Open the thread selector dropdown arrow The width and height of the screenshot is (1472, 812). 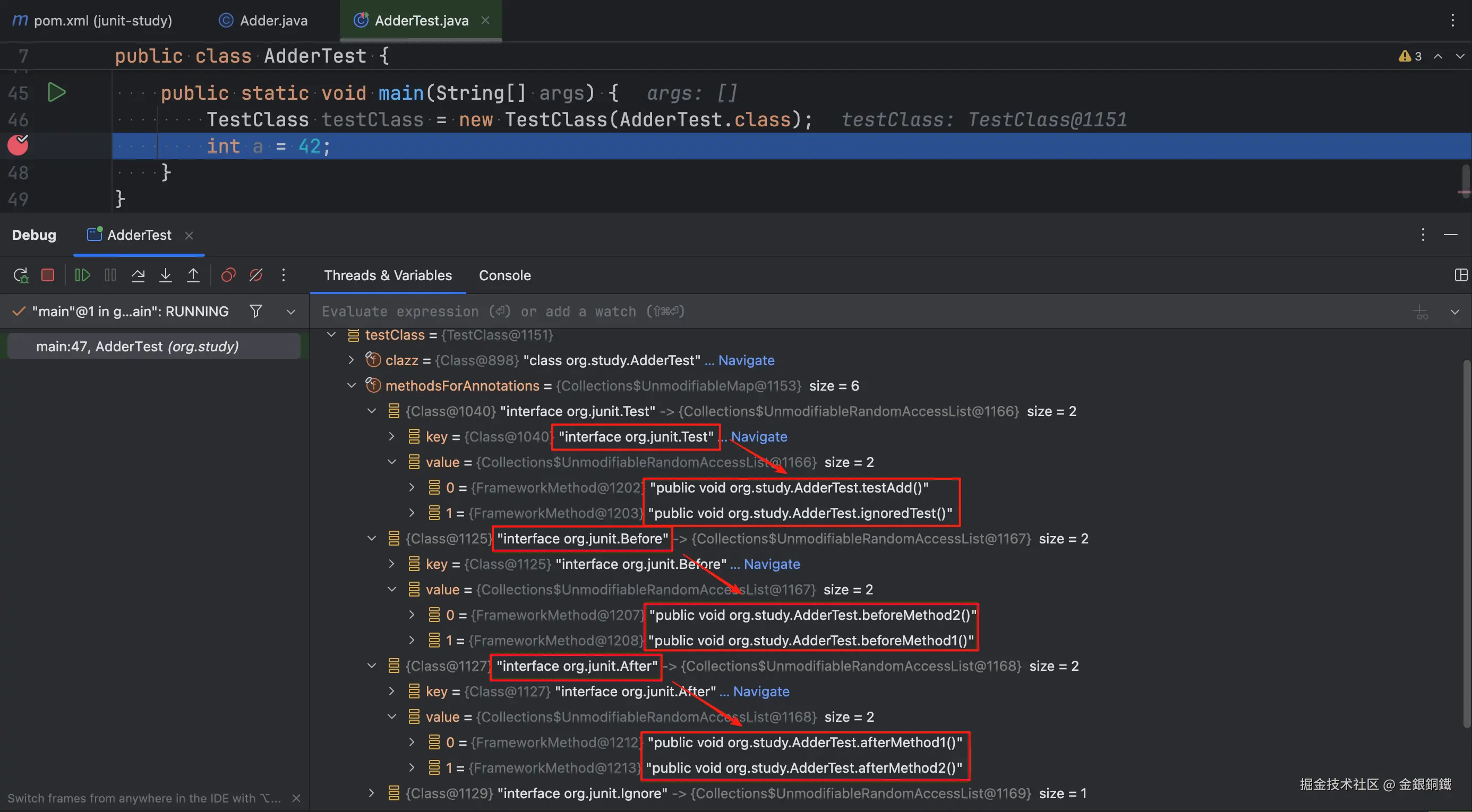pyautogui.click(x=291, y=312)
